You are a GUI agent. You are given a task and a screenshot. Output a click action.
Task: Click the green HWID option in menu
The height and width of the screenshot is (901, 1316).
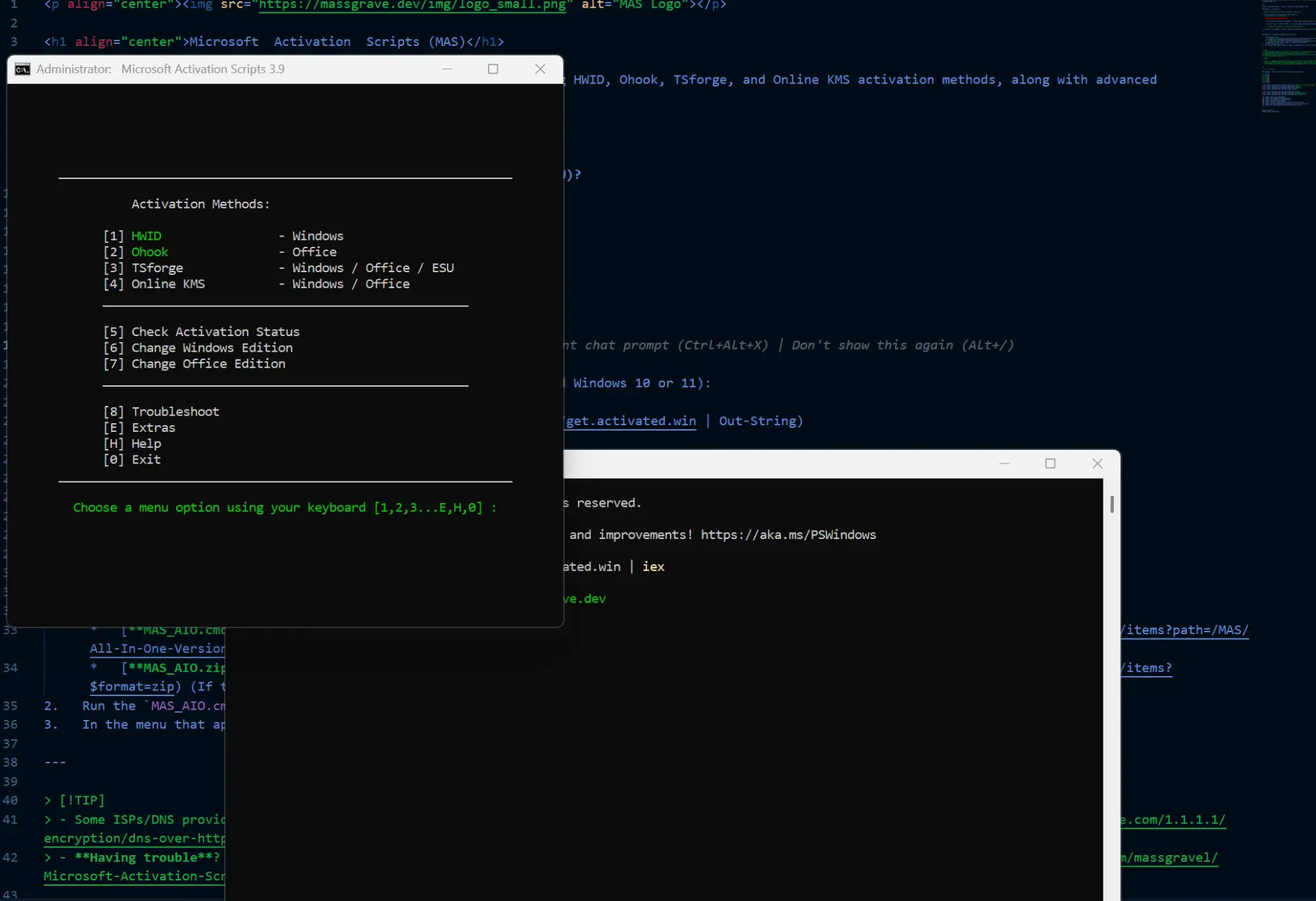tap(147, 236)
